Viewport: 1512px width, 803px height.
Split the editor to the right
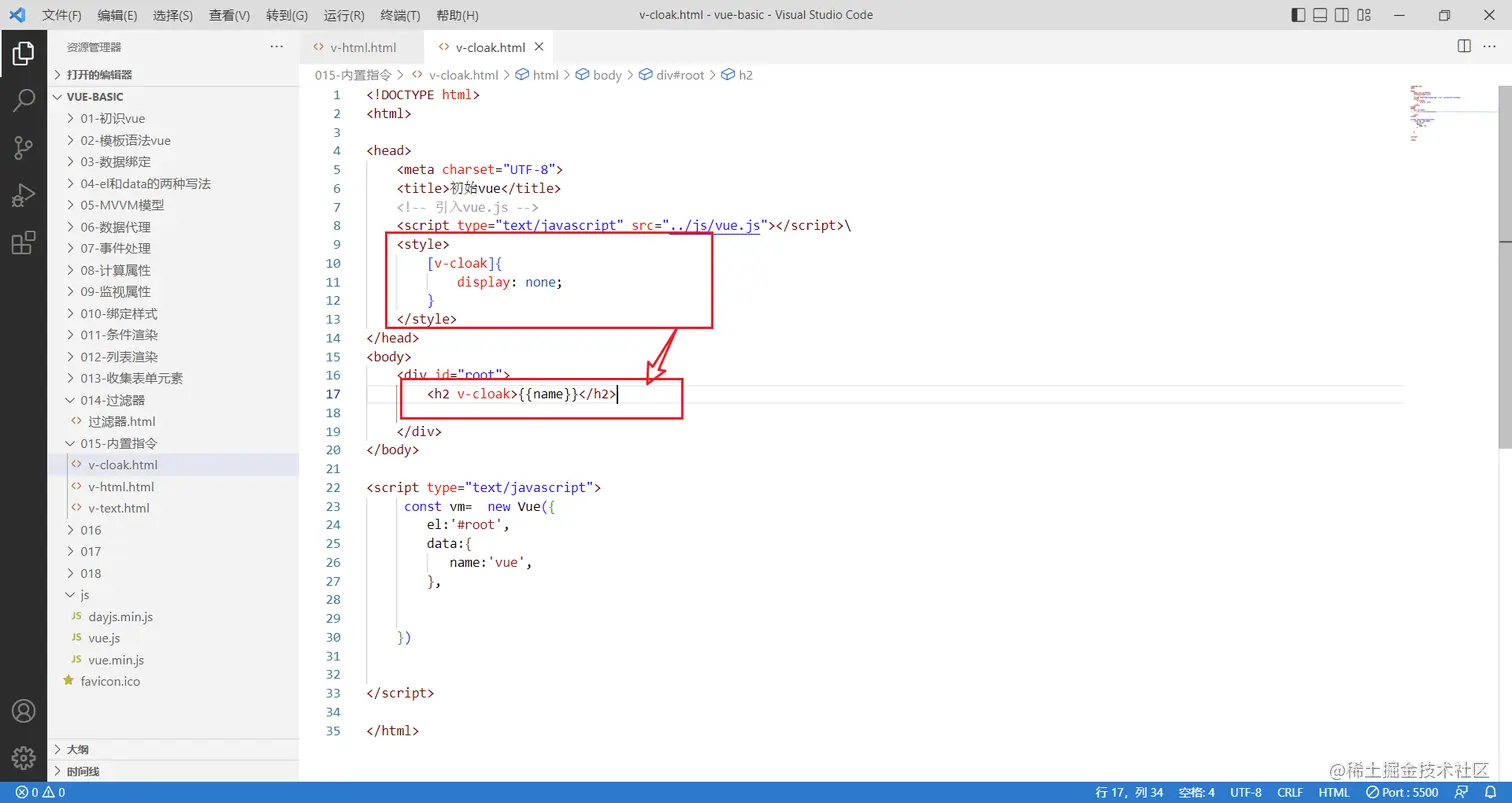[1464, 46]
